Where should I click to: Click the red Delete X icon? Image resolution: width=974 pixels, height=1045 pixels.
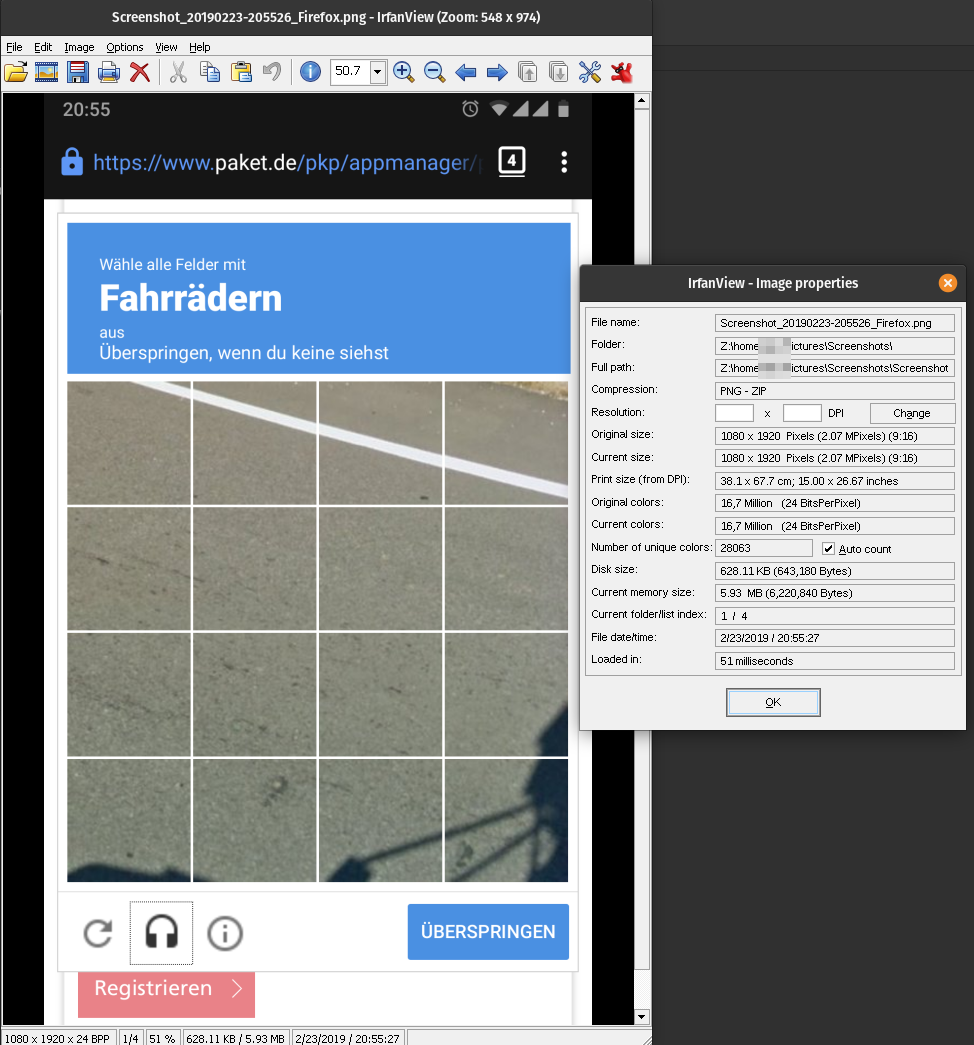[x=139, y=72]
